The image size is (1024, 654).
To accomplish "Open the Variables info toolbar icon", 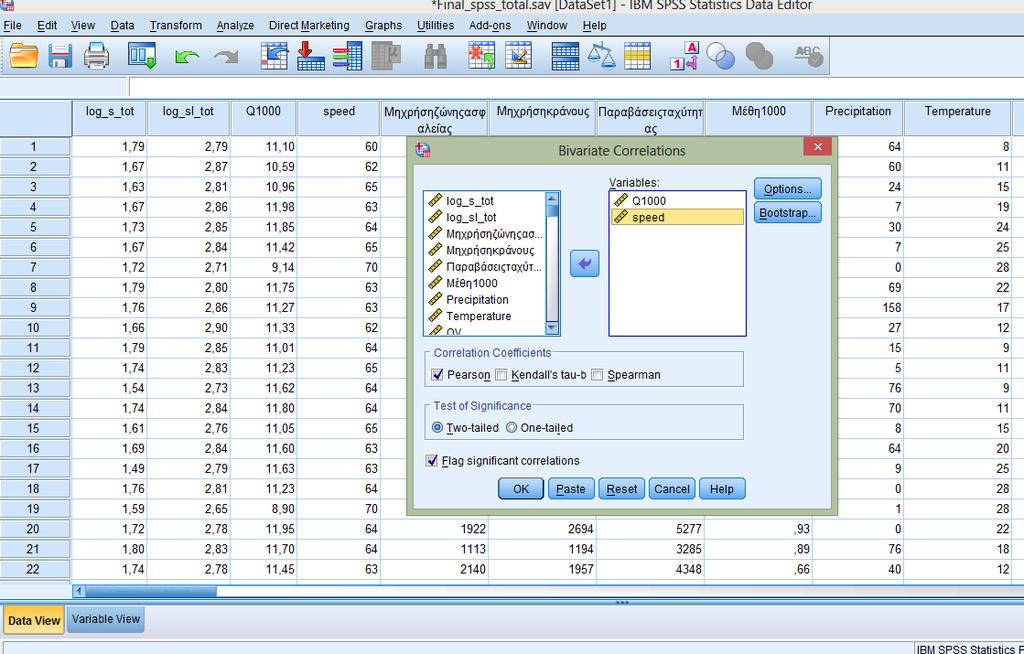I will coord(347,56).
